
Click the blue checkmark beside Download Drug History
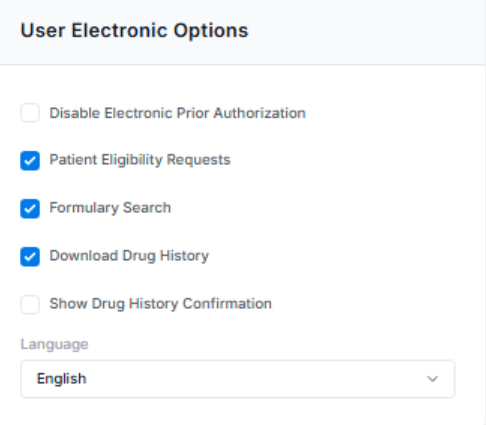pos(30,257)
